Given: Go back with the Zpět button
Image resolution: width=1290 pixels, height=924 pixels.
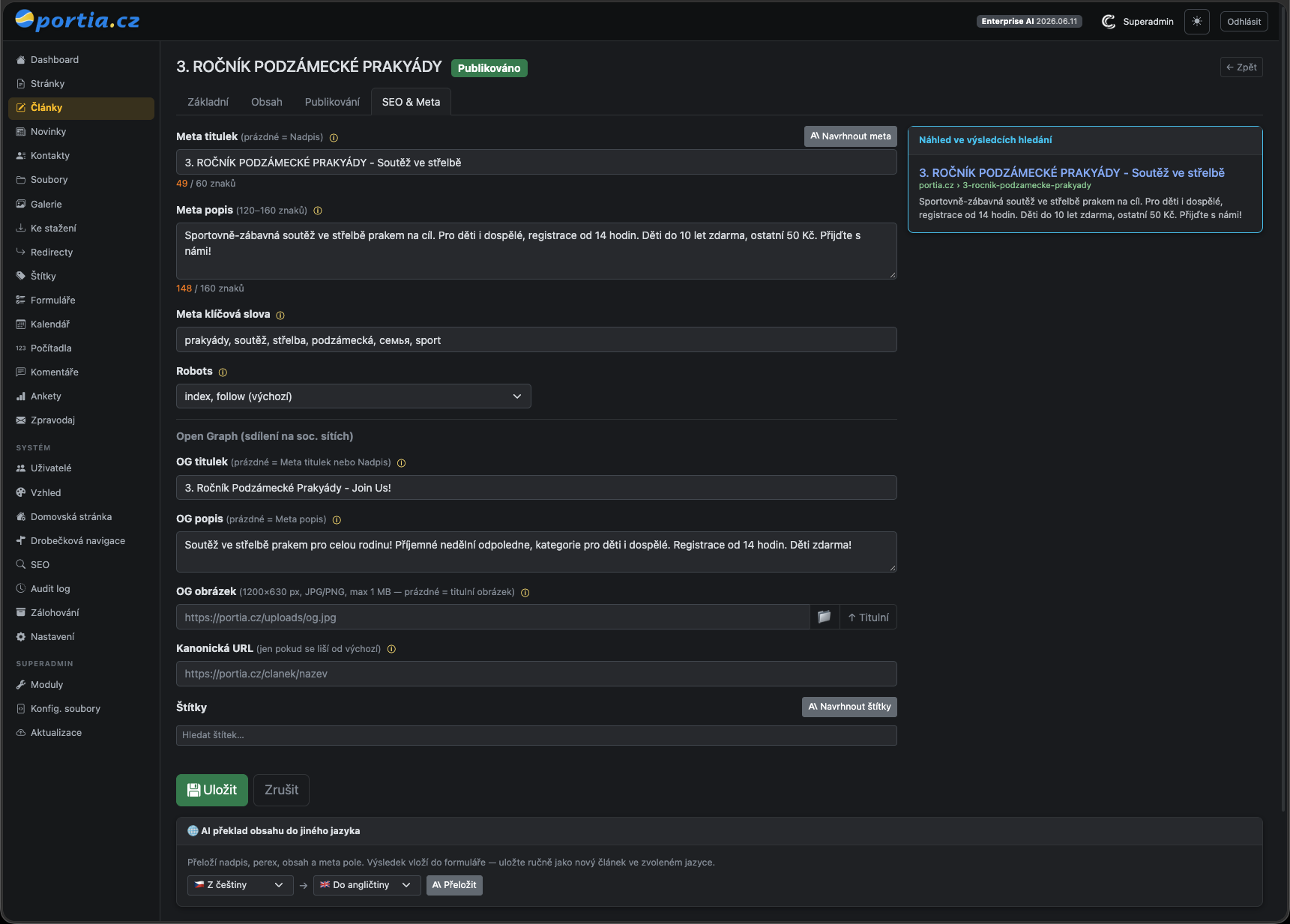Looking at the screenshot, I should coord(1241,67).
